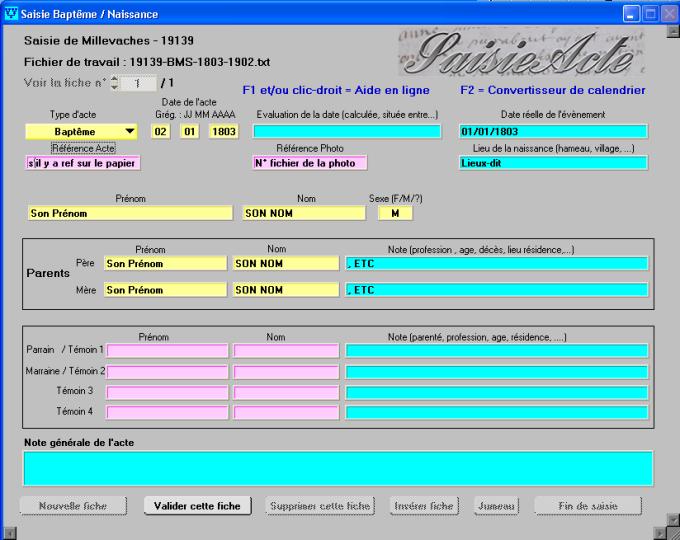Screen dimensions: 680x540
Task: Click the child's Prénom field
Action: [130, 213]
